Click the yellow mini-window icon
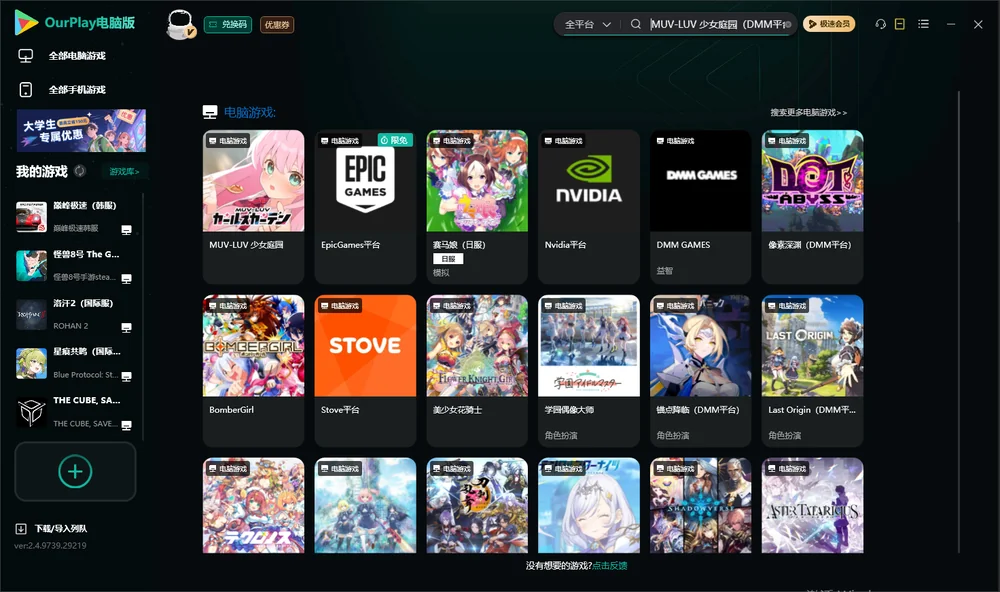Viewport: 1000px width, 592px height. (900, 24)
